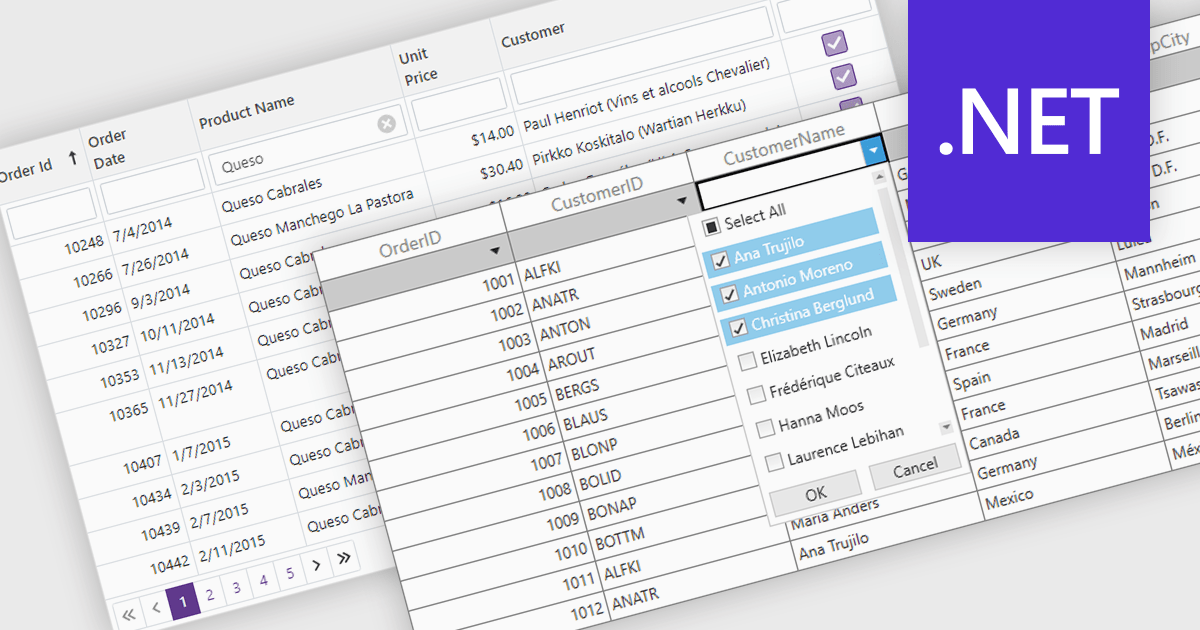Open the CustomerID column filter dropdown

[x=682, y=200]
